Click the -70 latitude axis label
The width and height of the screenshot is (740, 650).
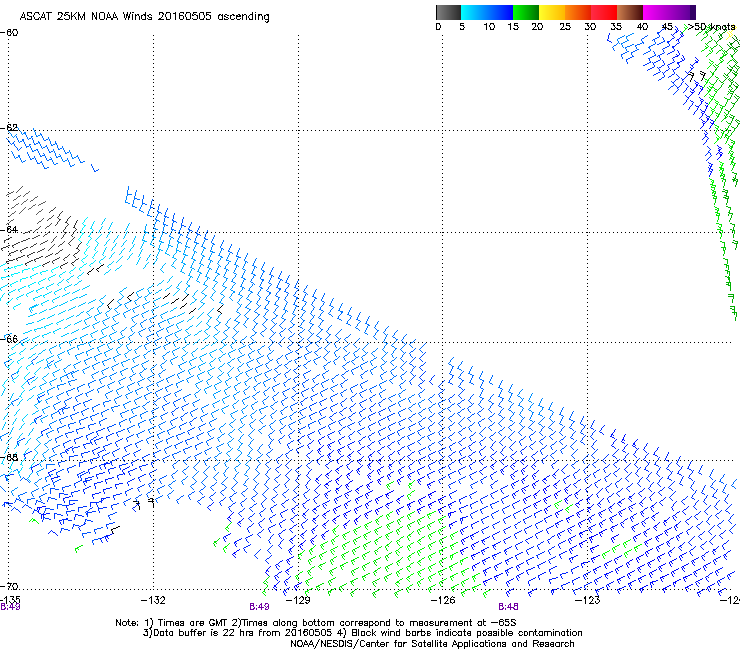point(9,586)
